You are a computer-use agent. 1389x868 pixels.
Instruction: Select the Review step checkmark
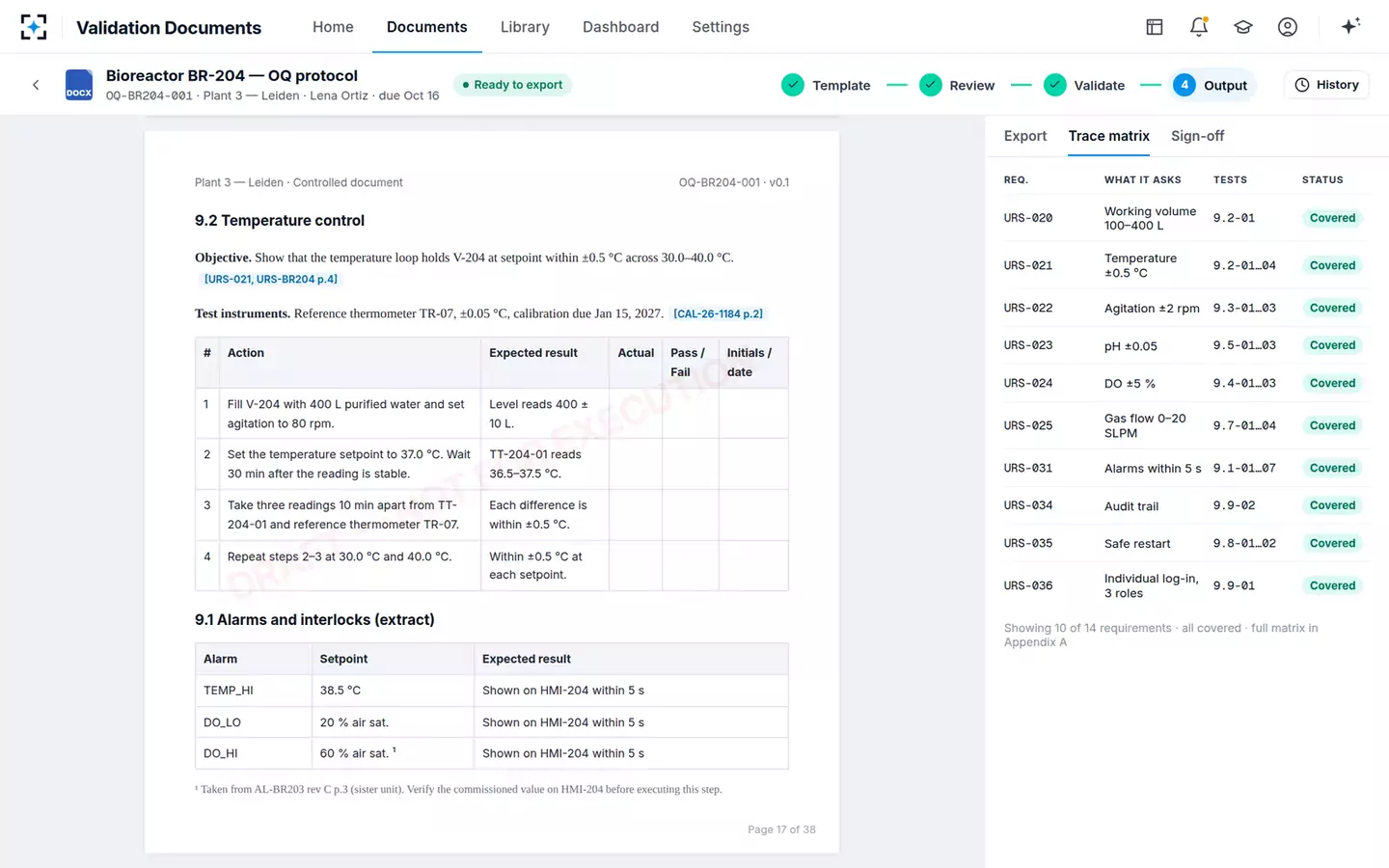[930, 85]
